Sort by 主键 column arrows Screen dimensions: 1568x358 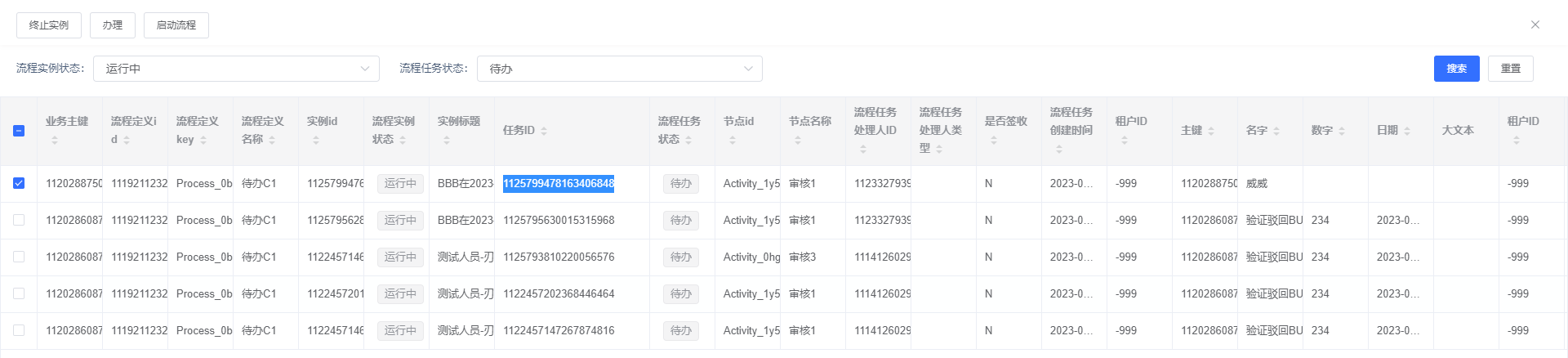1211,131
